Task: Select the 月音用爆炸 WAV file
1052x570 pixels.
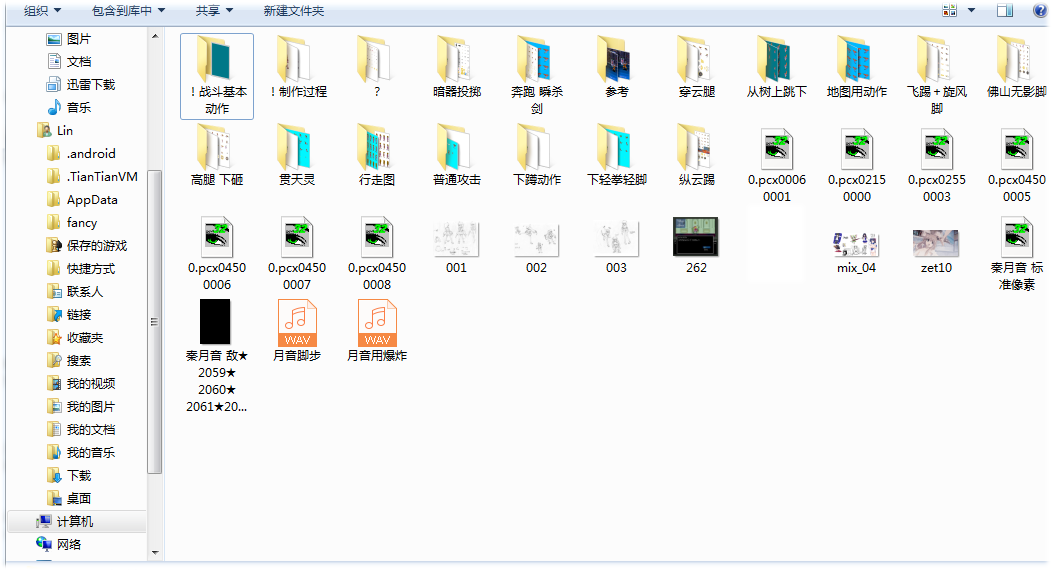Action: click(377, 331)
